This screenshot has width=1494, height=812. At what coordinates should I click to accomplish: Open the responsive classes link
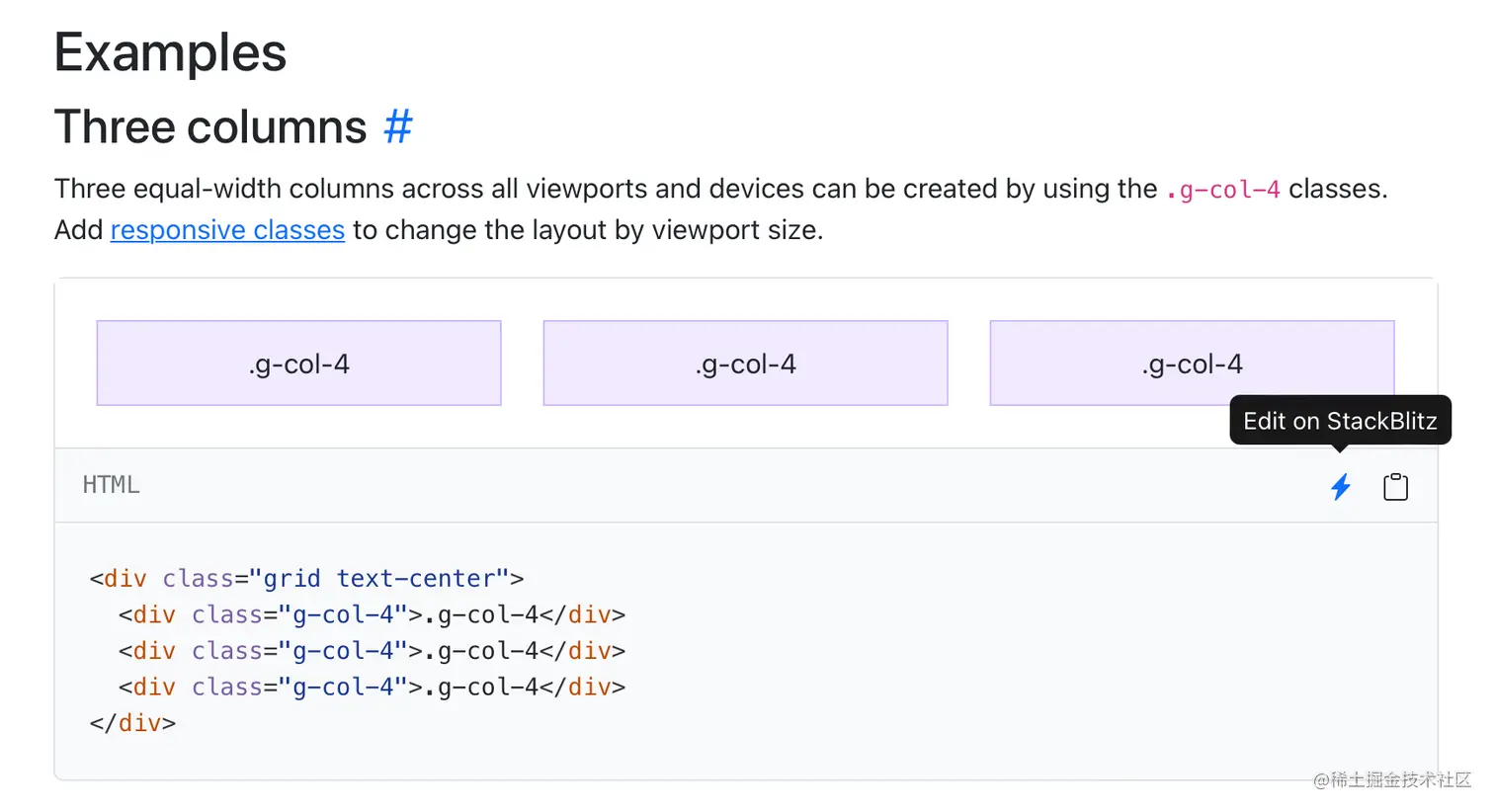227,229
